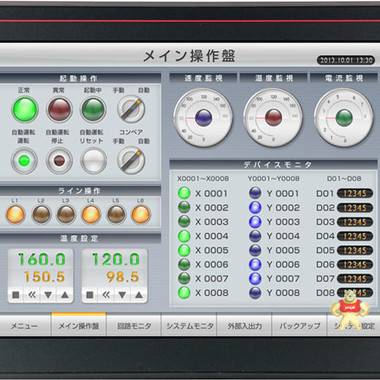
Task: Switch to the 外部入出力 tab
Action: pyautogui.click(x=244, y=325)
